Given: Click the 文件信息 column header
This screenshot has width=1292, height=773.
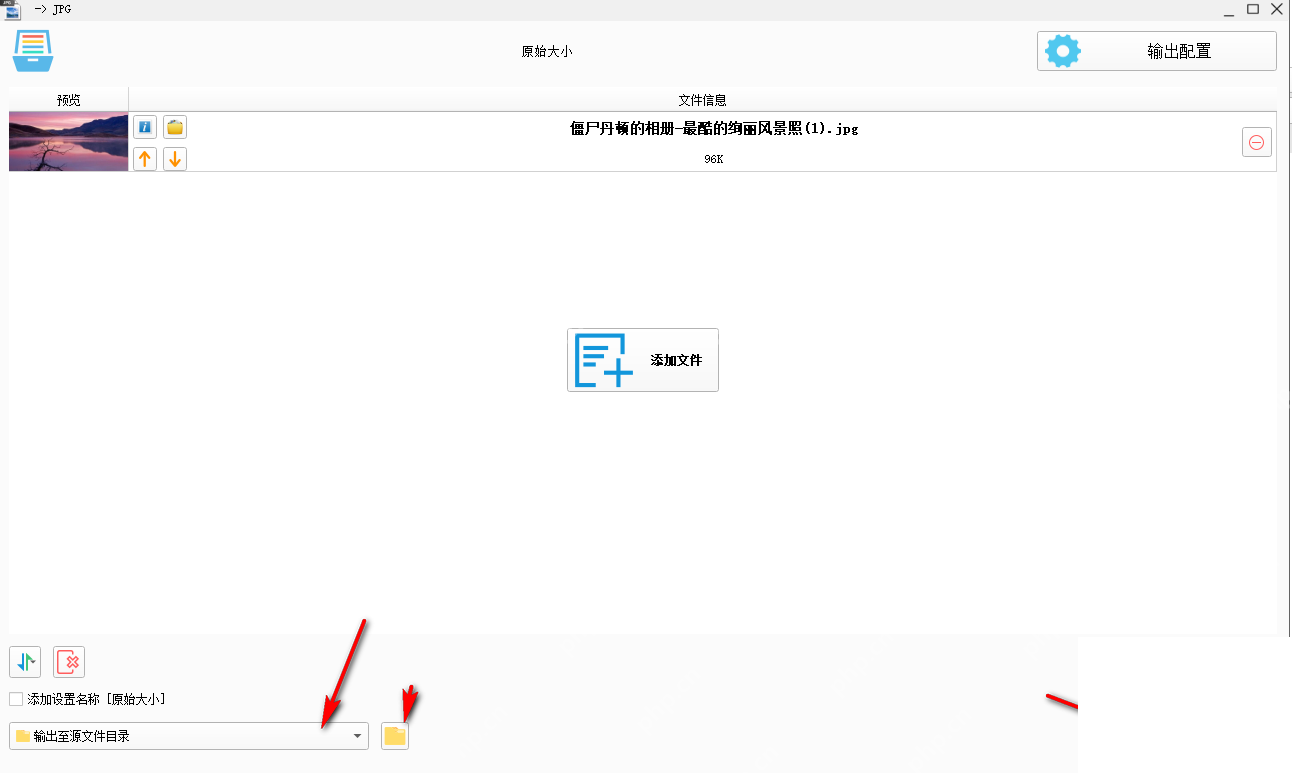Looking at the screenshot, I should click(703, 100).
